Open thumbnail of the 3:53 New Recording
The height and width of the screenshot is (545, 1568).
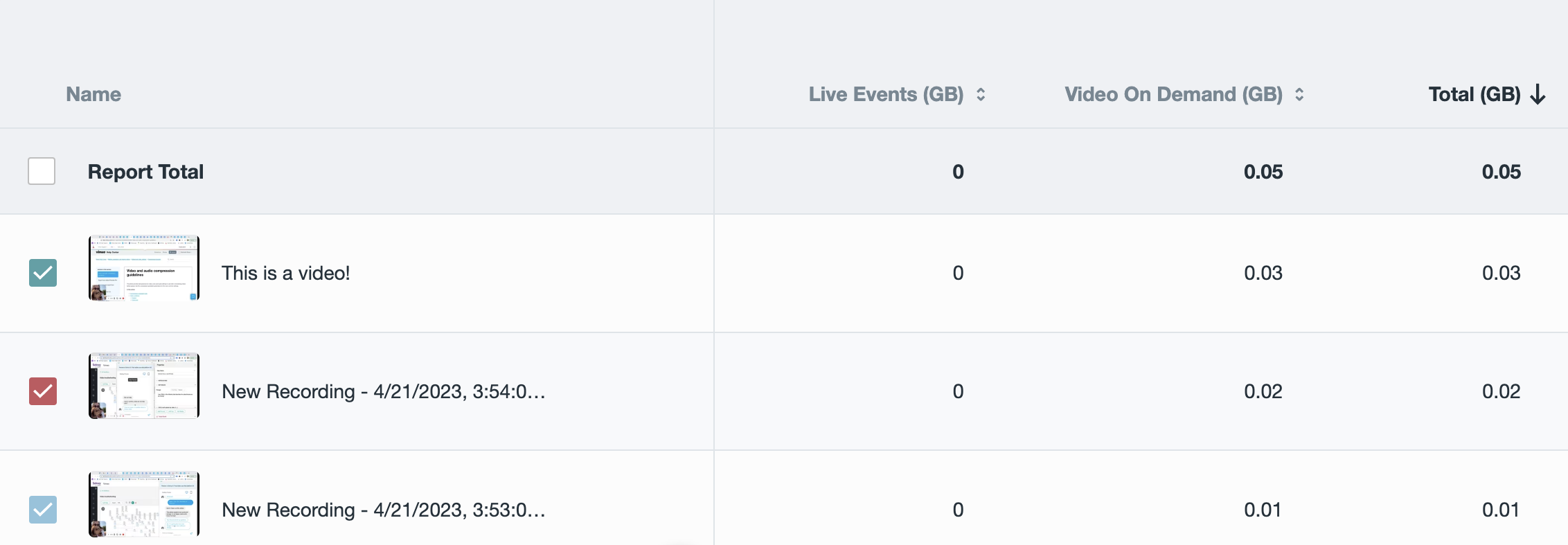coord(144,504)
